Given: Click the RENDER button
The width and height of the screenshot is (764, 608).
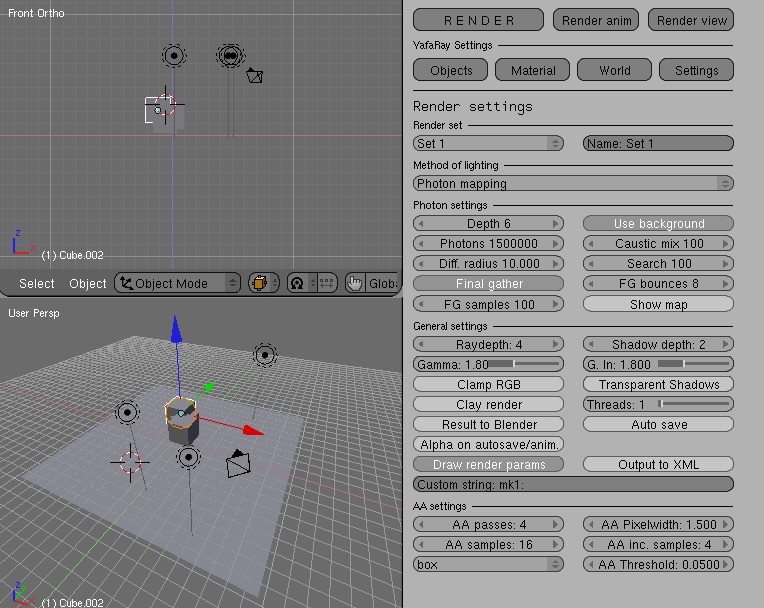Looking at the screenshot, I should [478, 20].
